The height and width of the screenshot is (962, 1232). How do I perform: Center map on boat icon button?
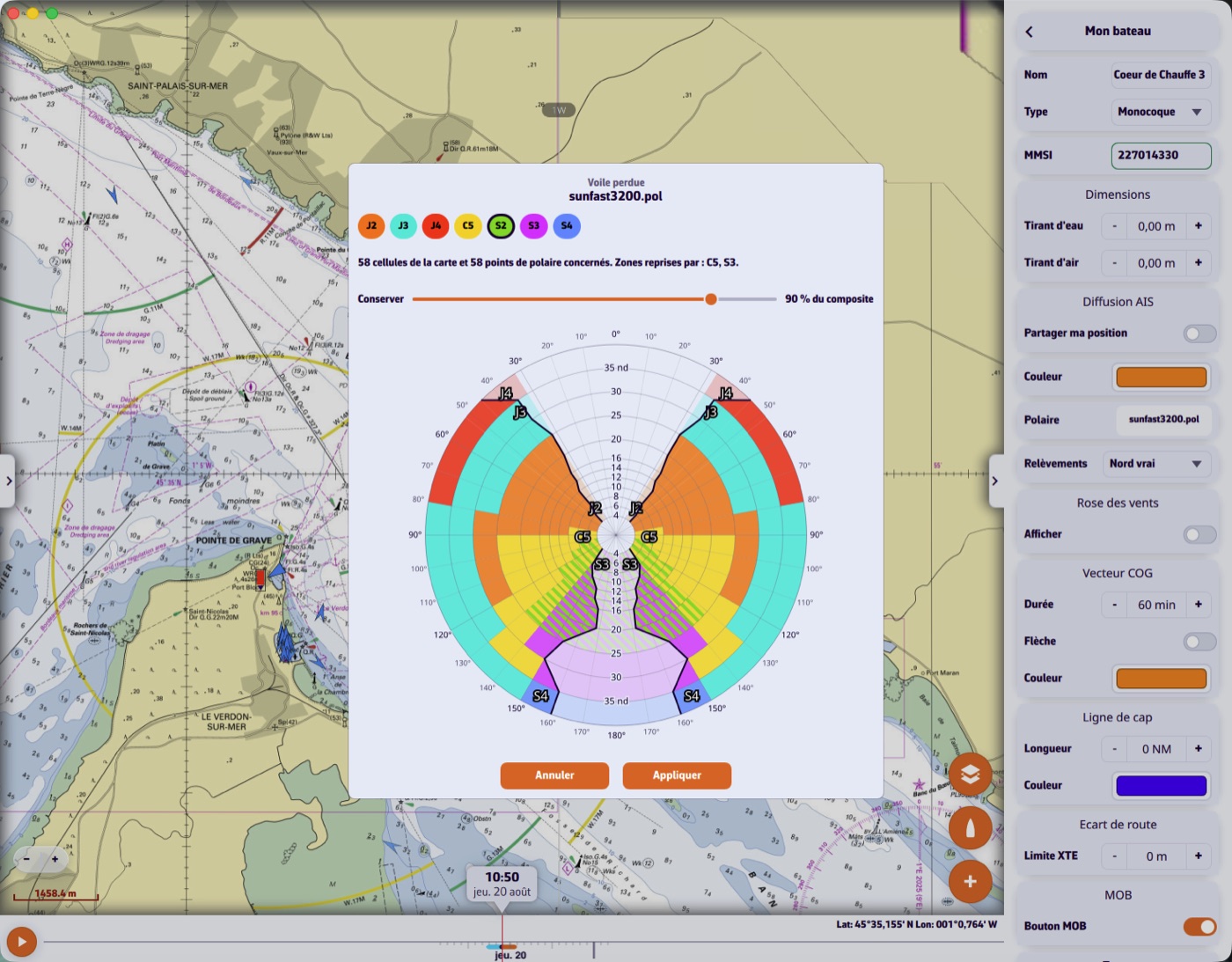tap(970, 828)
